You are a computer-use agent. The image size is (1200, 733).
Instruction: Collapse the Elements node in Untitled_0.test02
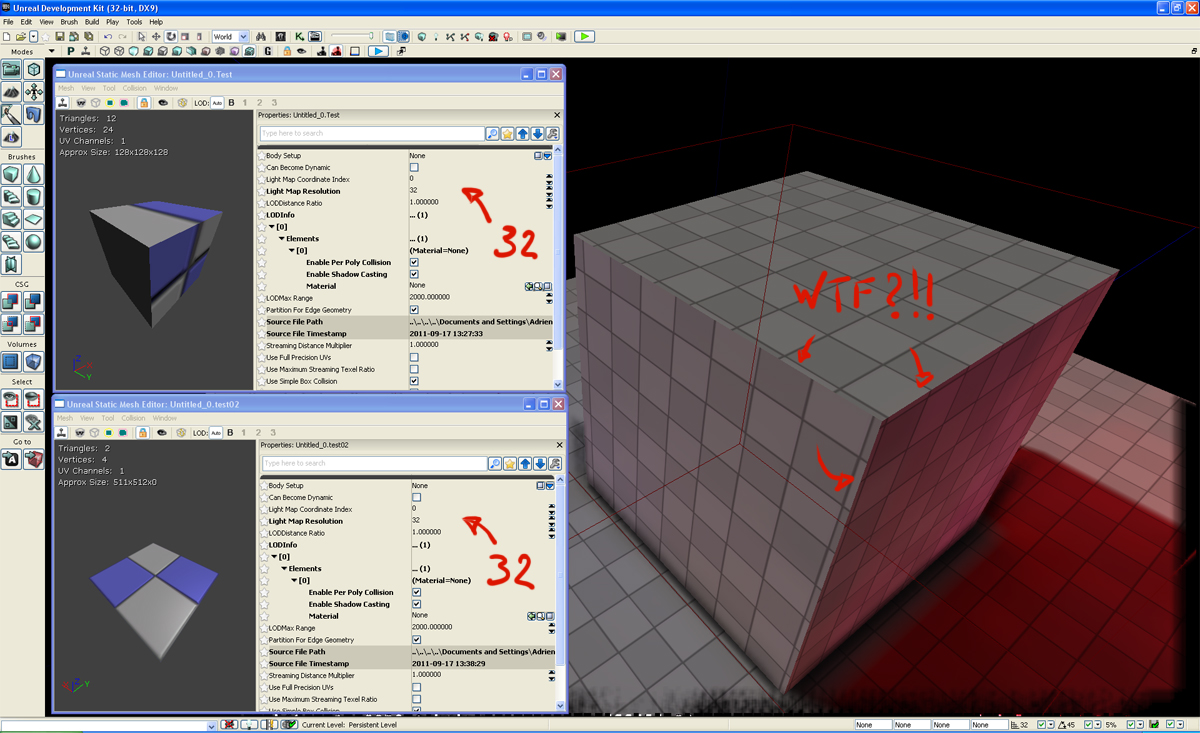click(x=284, y=569)
